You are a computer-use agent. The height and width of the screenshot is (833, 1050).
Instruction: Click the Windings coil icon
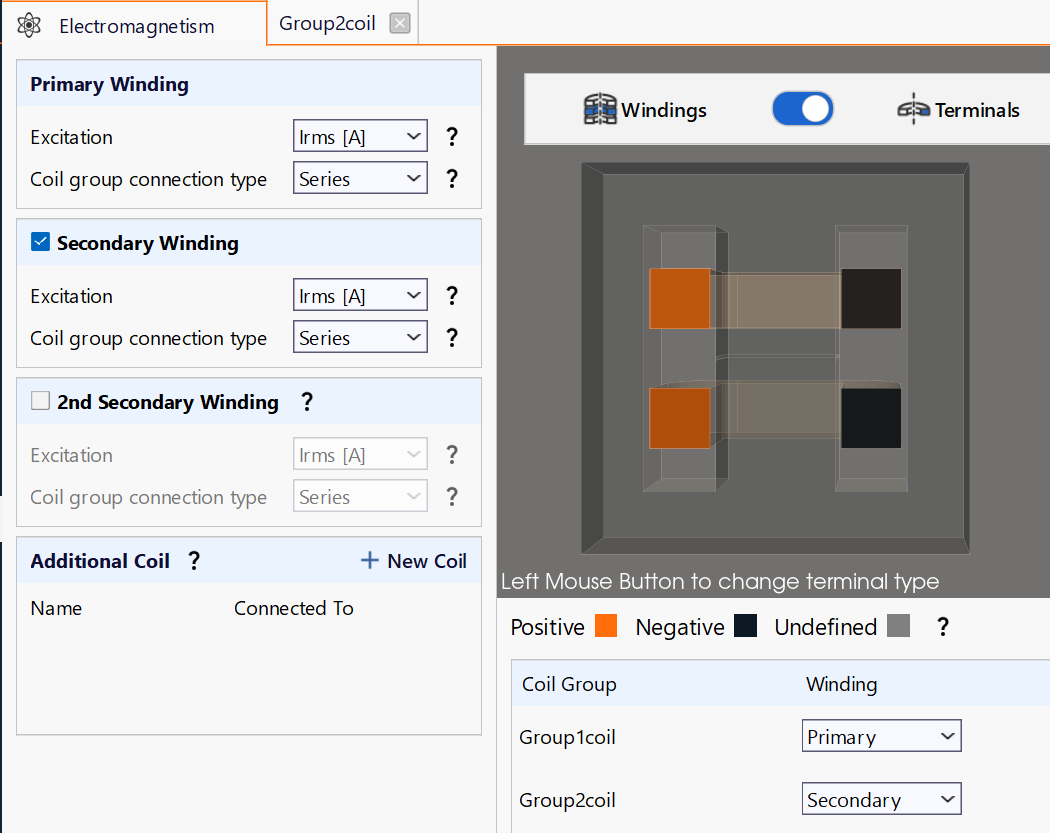[x=599, y=109]
